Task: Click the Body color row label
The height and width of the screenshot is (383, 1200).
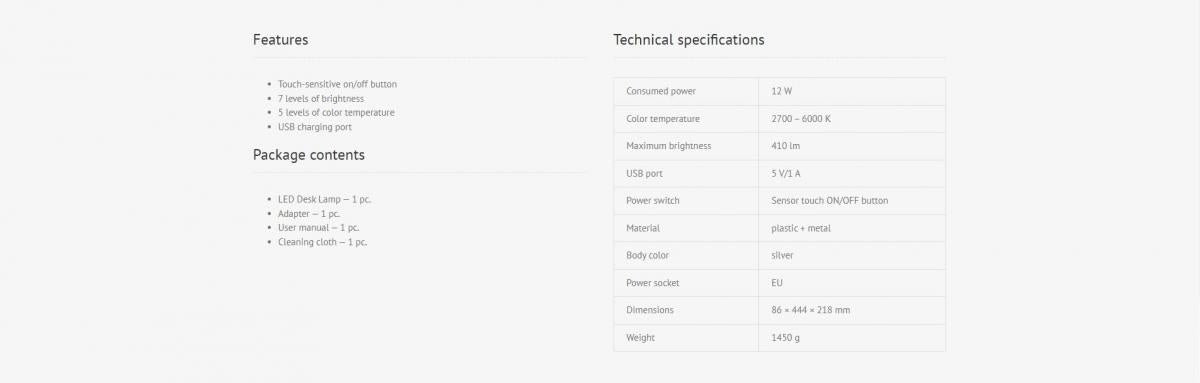Action: [x=648, y=255]
